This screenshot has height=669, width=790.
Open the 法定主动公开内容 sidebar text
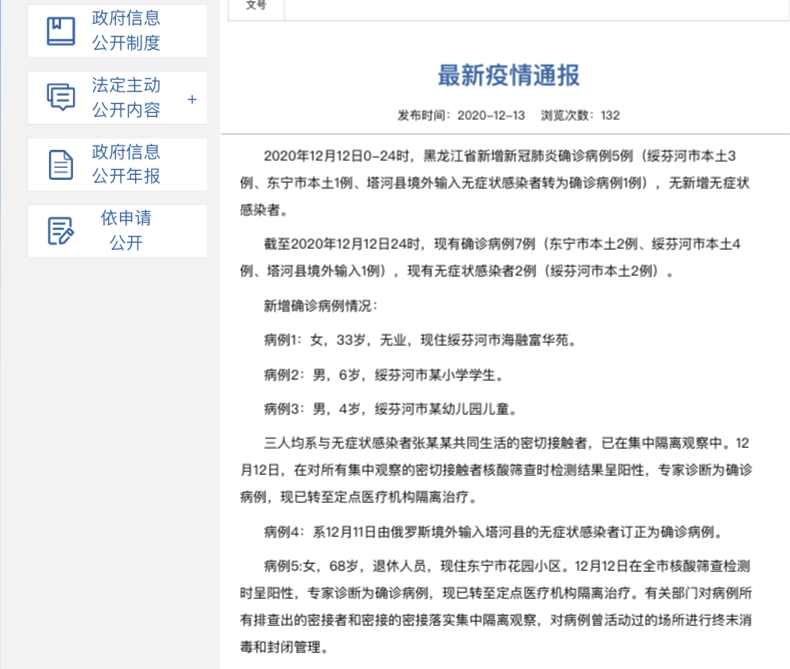pyautogui.click(x=126, y=97)
